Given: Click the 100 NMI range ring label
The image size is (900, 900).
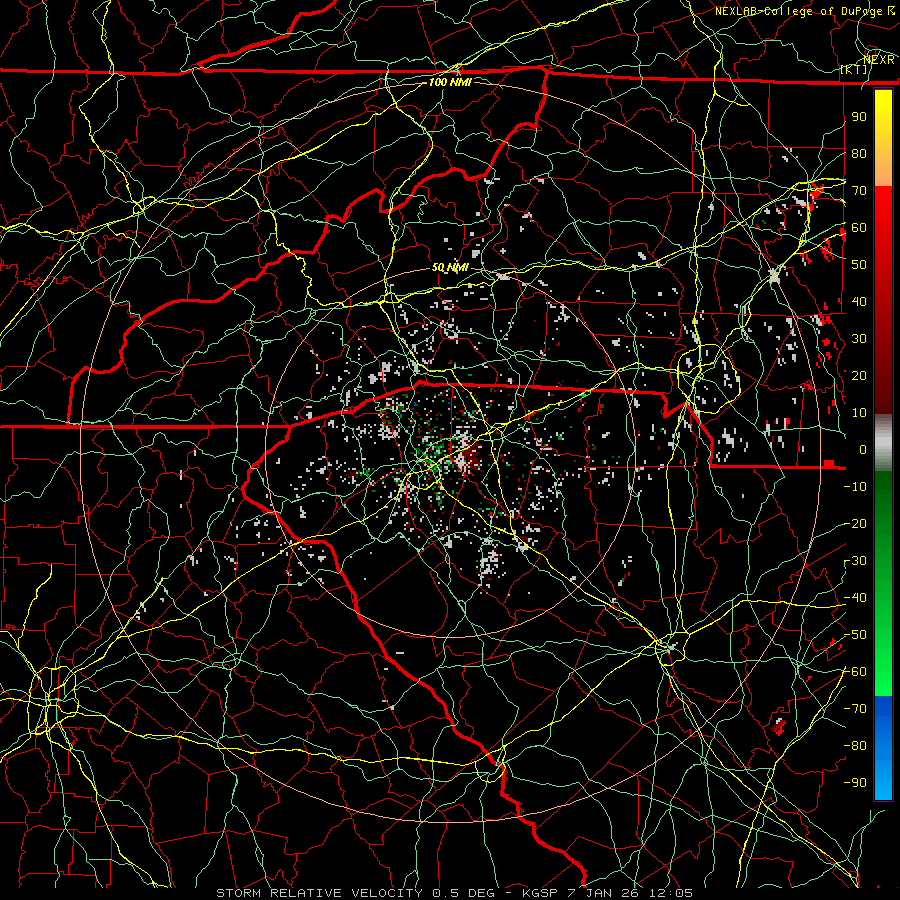Looking at the screenshot, I should point(450,82).
